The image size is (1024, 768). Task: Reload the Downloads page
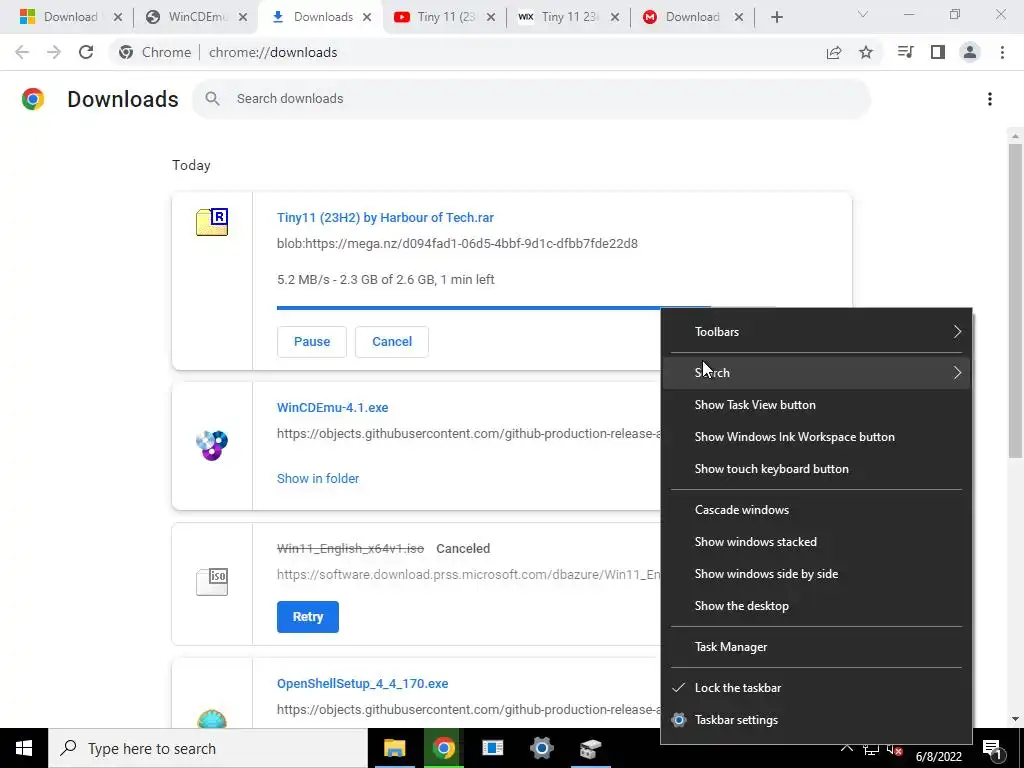click(x=86, y=52)
